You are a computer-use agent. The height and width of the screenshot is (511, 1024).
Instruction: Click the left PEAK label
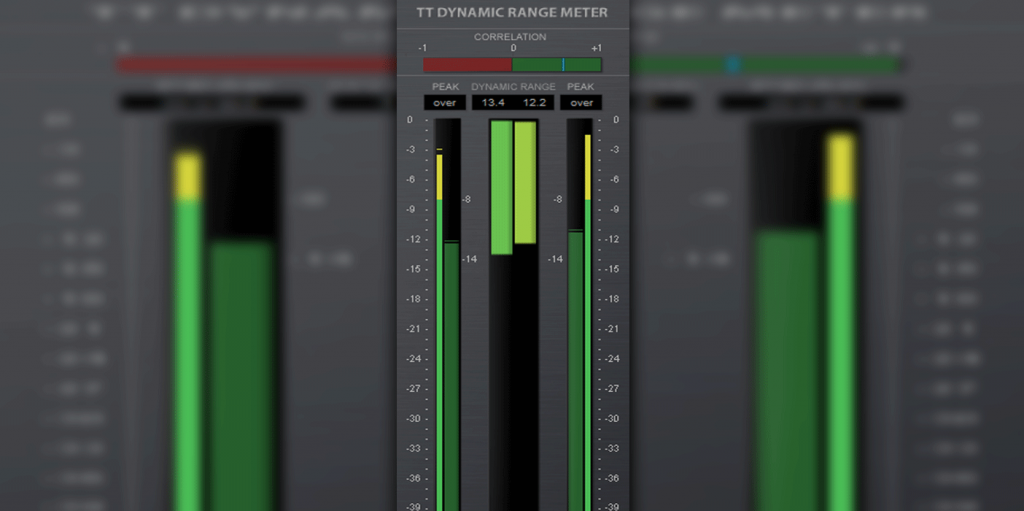point(445,87)
